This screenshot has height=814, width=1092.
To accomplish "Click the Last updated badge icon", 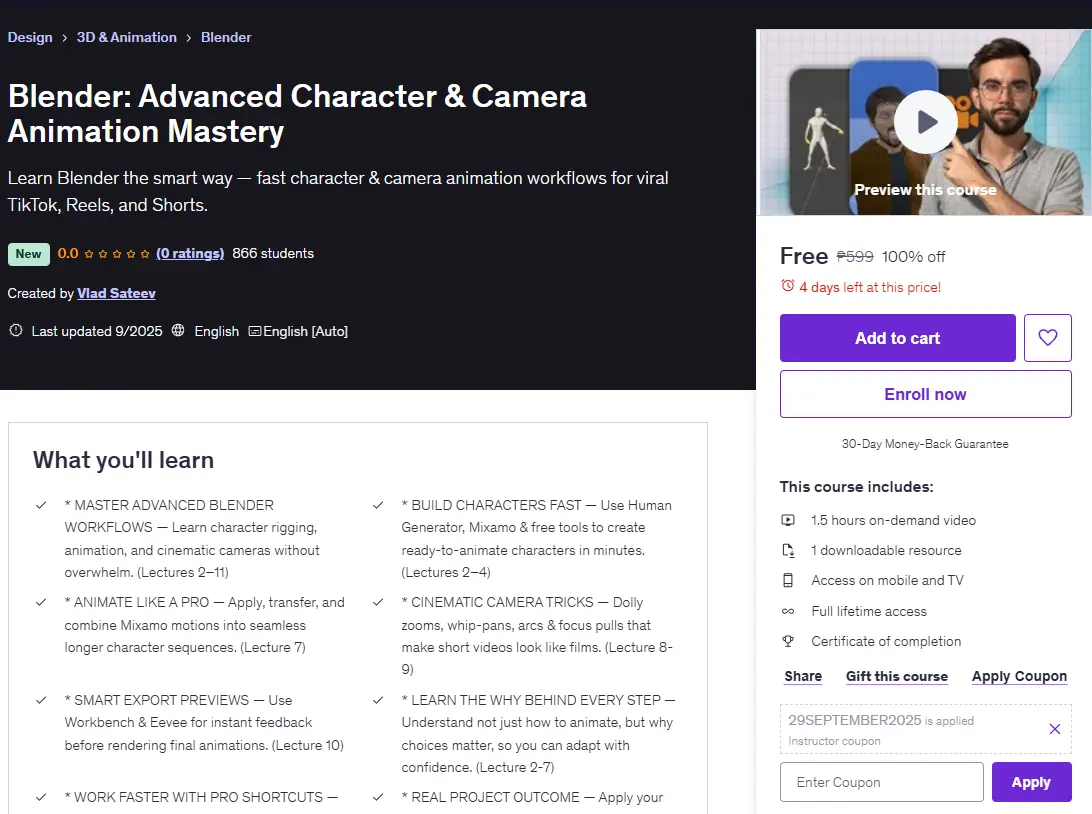I will [16, 331].
